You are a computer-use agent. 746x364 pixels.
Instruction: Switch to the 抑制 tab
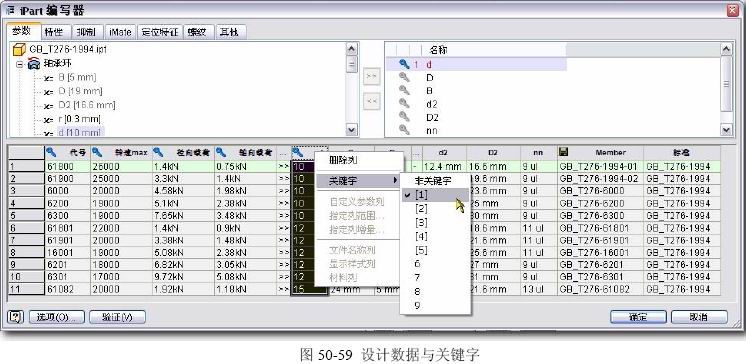click(87, 32)
